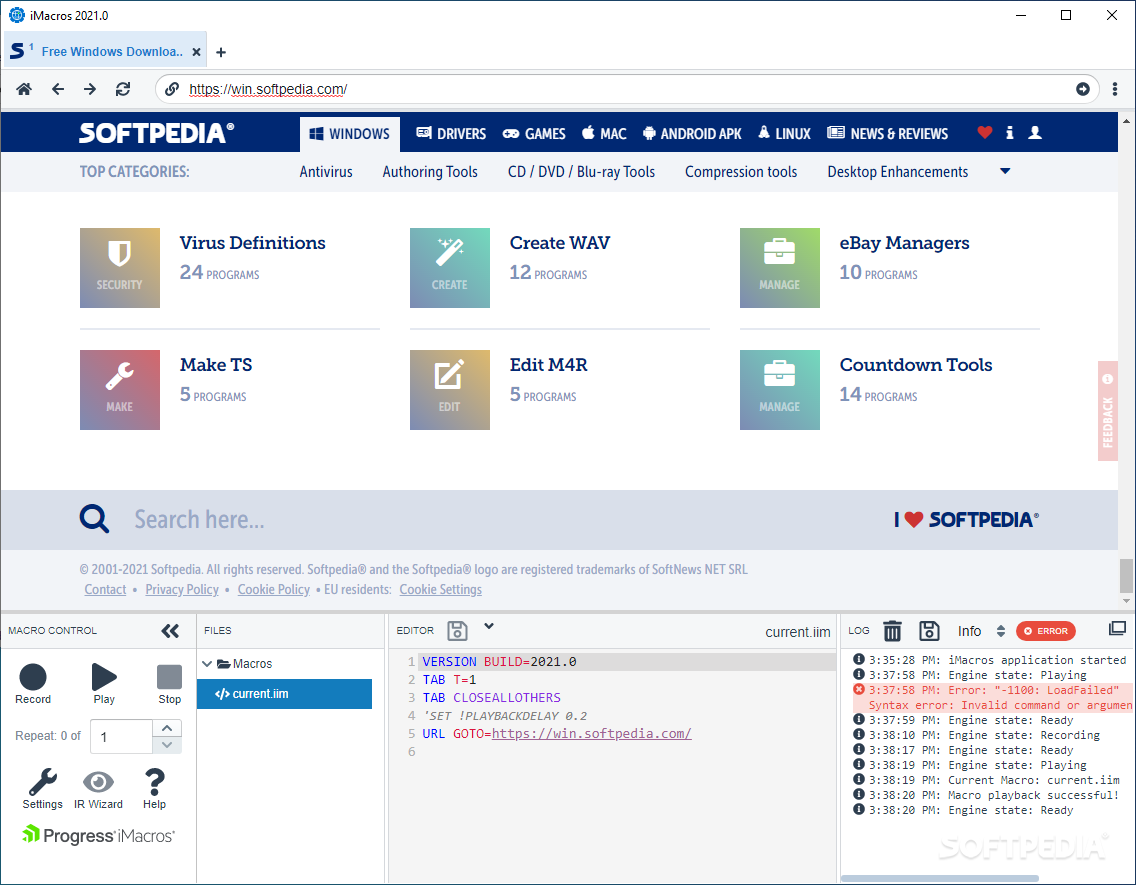
Task: Click the red heart favorites icon
Action: pyautogui.click(x=985, y=133)
